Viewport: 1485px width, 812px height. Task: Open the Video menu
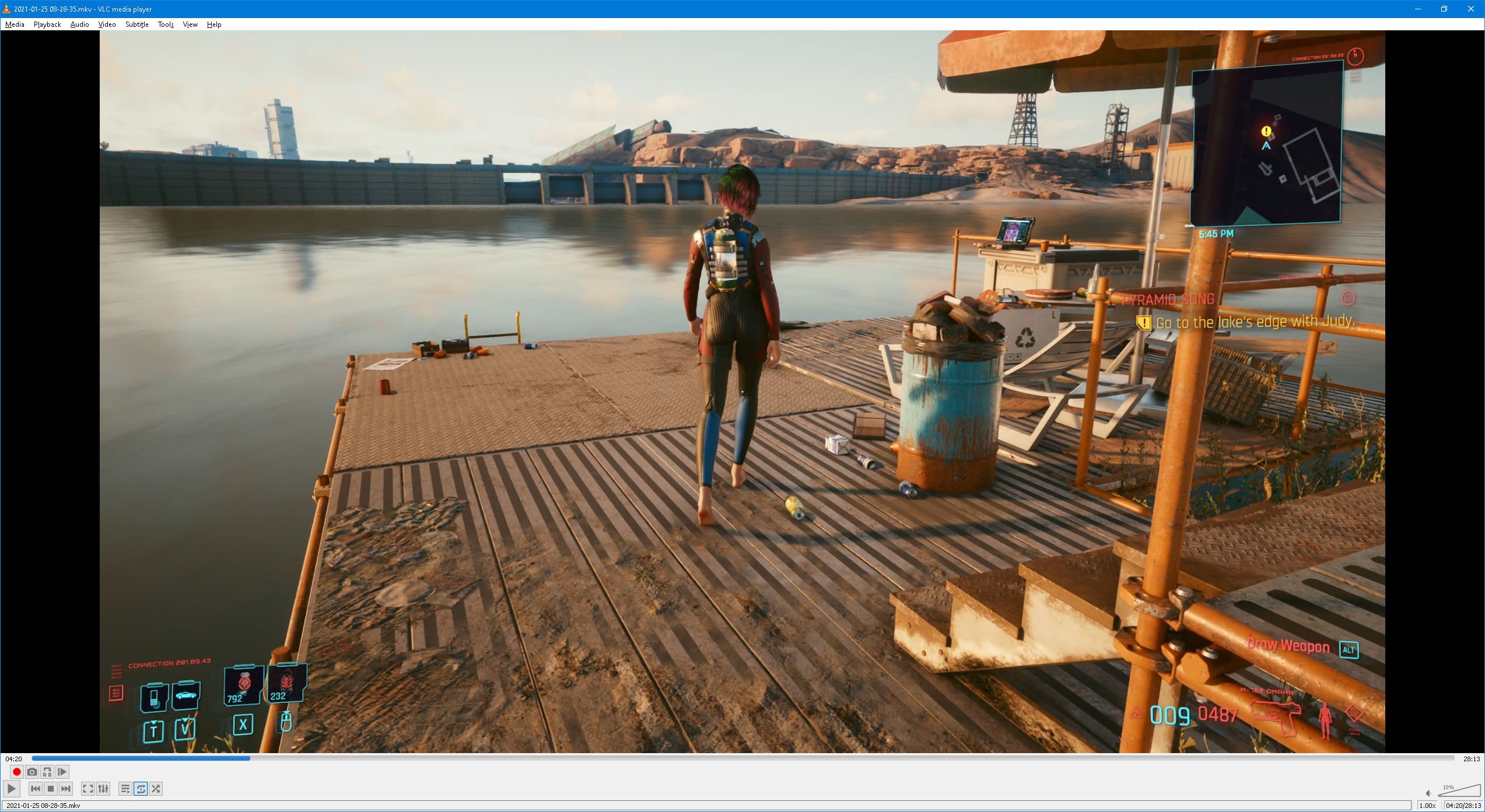click(x=107, y=24)
